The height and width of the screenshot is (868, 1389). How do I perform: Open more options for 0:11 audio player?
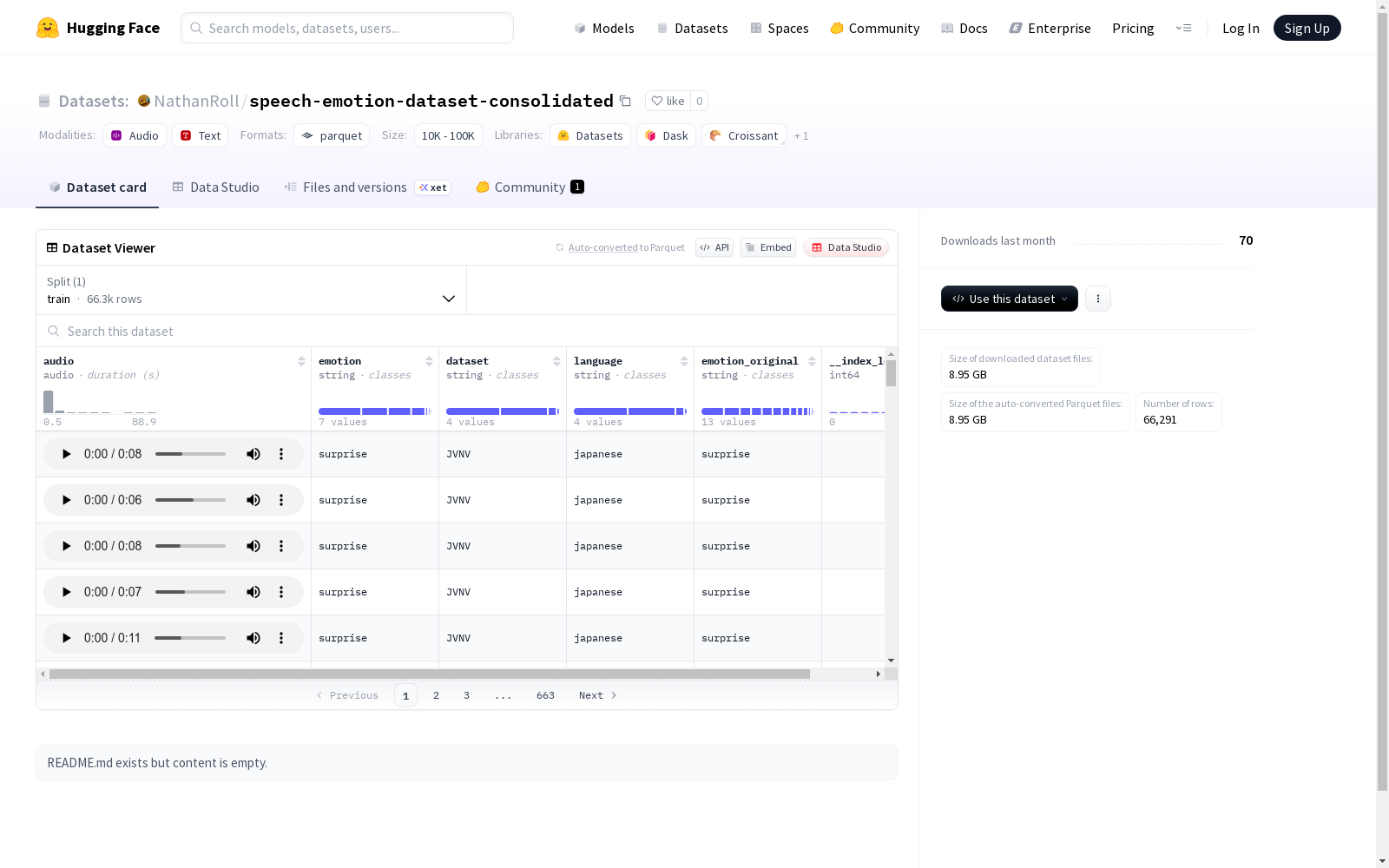pos(281,638)
